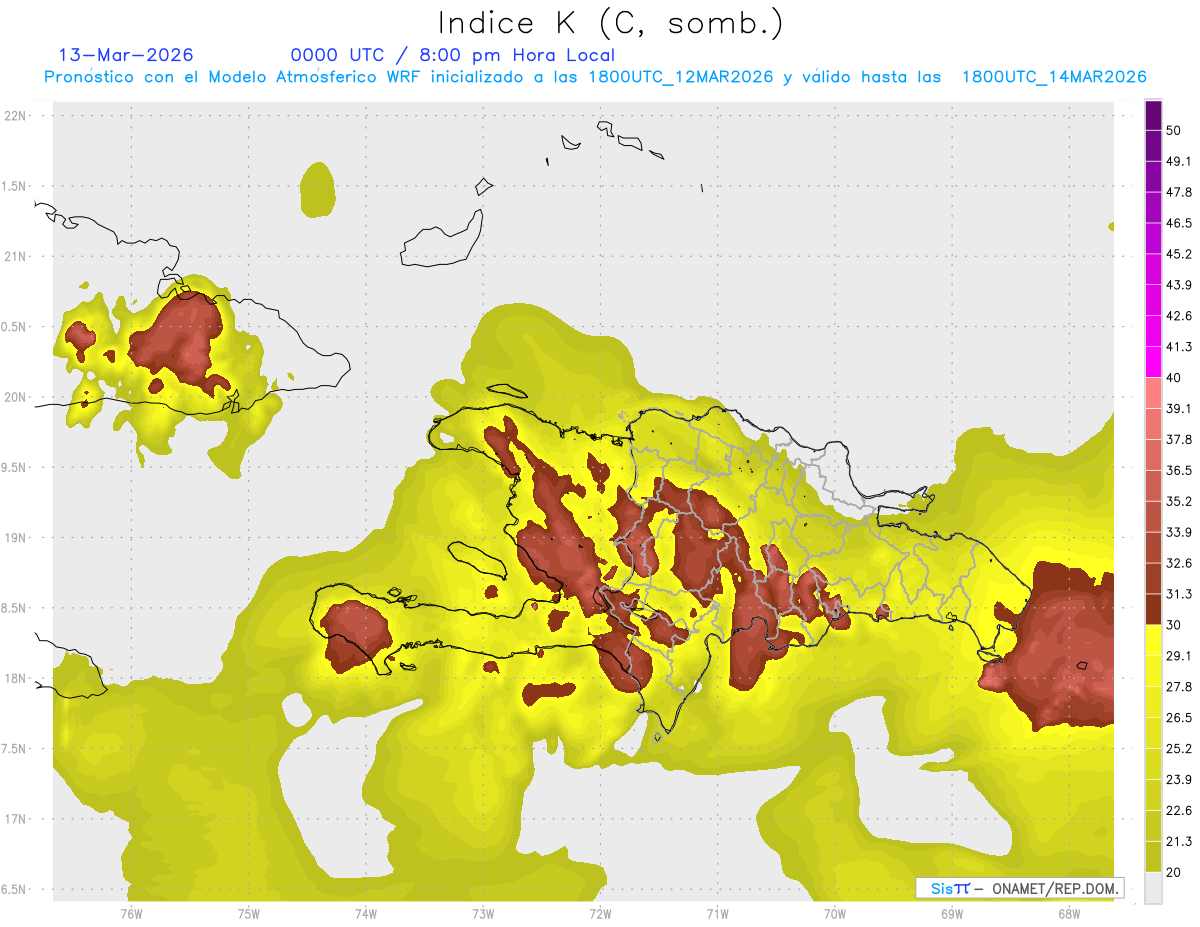Click the color bar label '42.6'
The height and width of the screenshot is (927, 1200).
1179,316
